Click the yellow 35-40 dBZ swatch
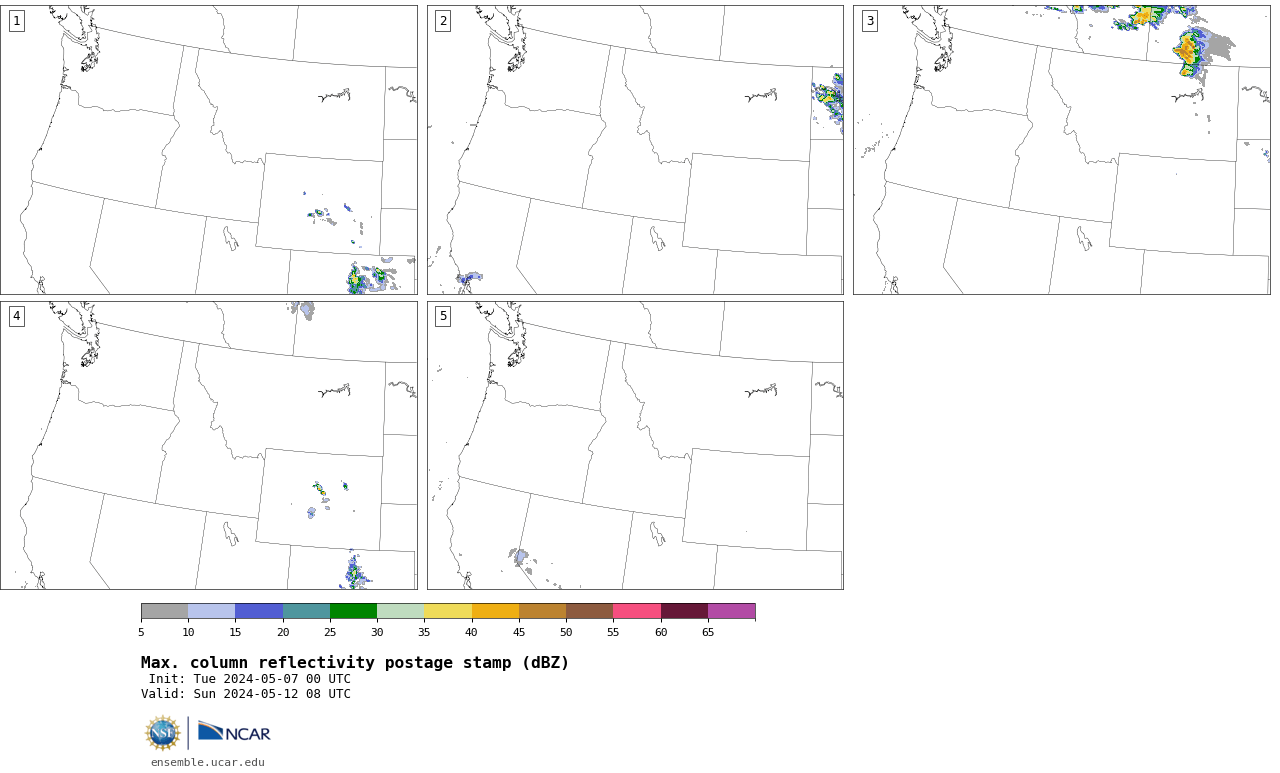 tap(448, 611)
